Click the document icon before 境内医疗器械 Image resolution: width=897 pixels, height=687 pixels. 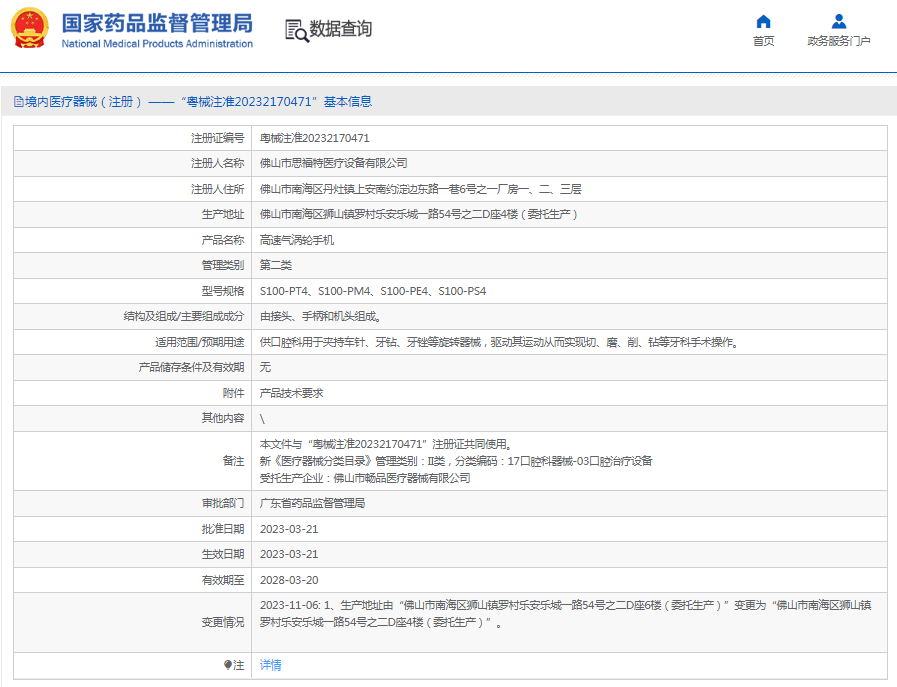(x=19, y=102)
